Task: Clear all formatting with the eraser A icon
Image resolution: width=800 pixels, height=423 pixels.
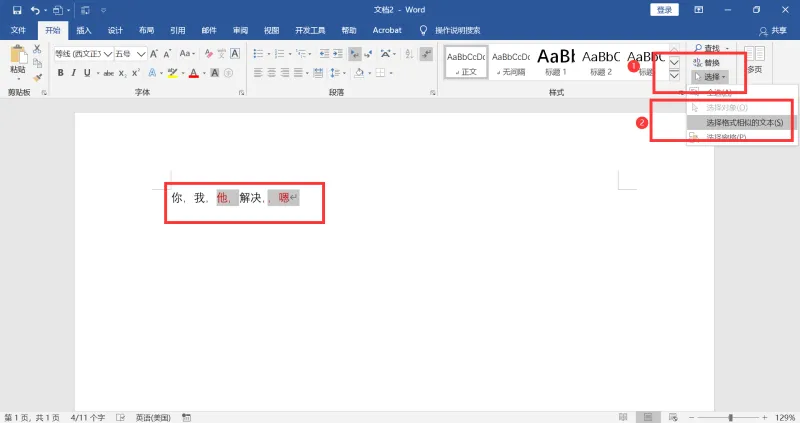Action: click(208, 54)
